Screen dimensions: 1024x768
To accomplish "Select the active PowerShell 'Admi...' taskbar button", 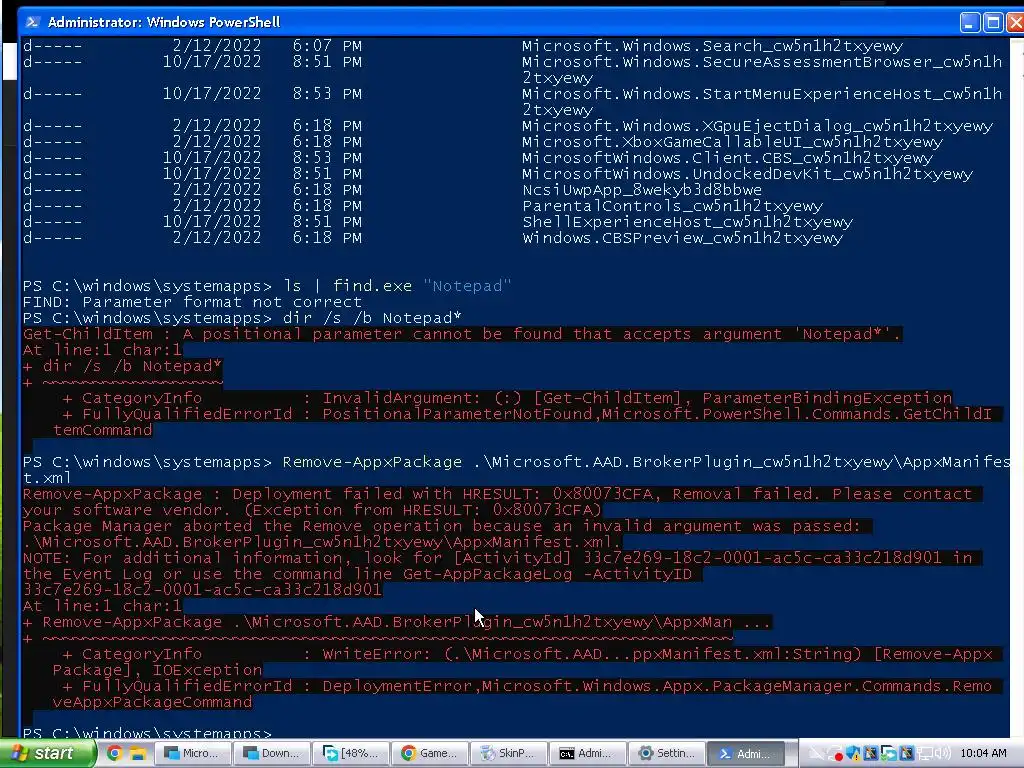I will point(746,753).
